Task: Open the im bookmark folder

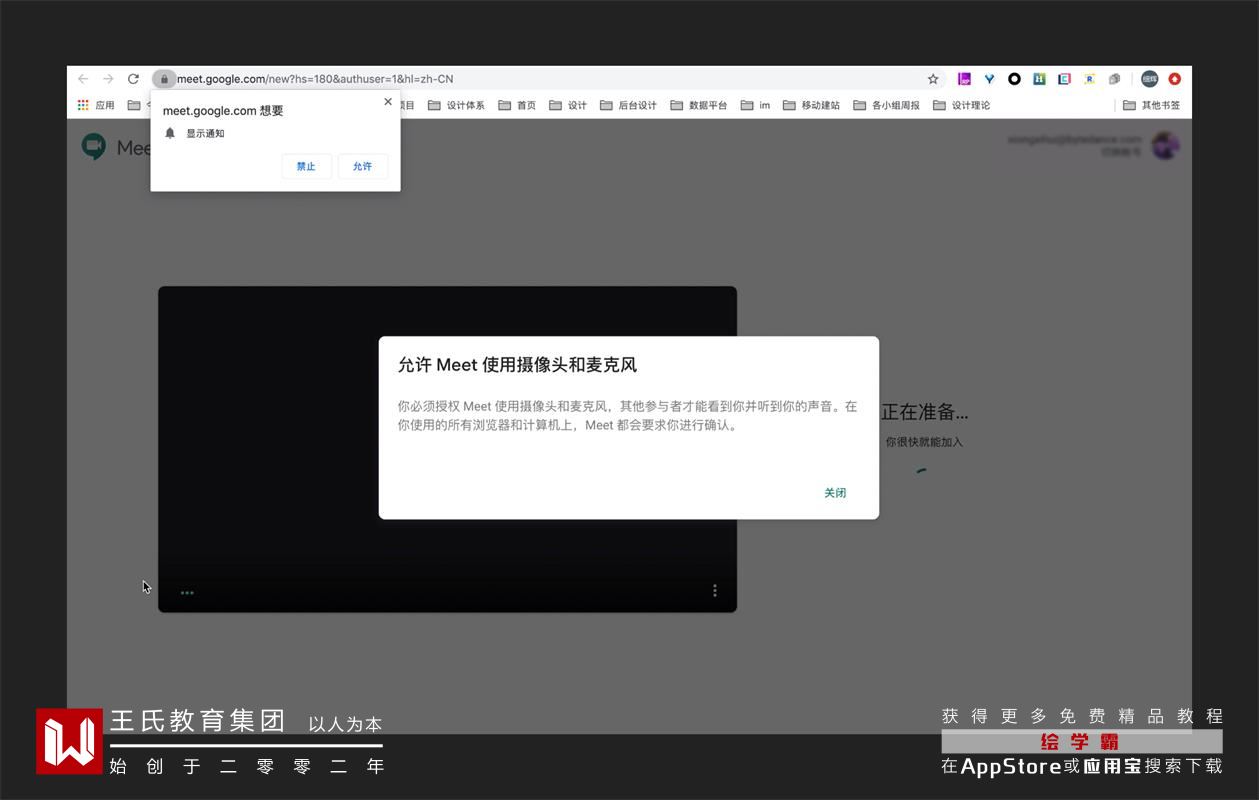Action: pyautogui.click(x=755, y=105)
